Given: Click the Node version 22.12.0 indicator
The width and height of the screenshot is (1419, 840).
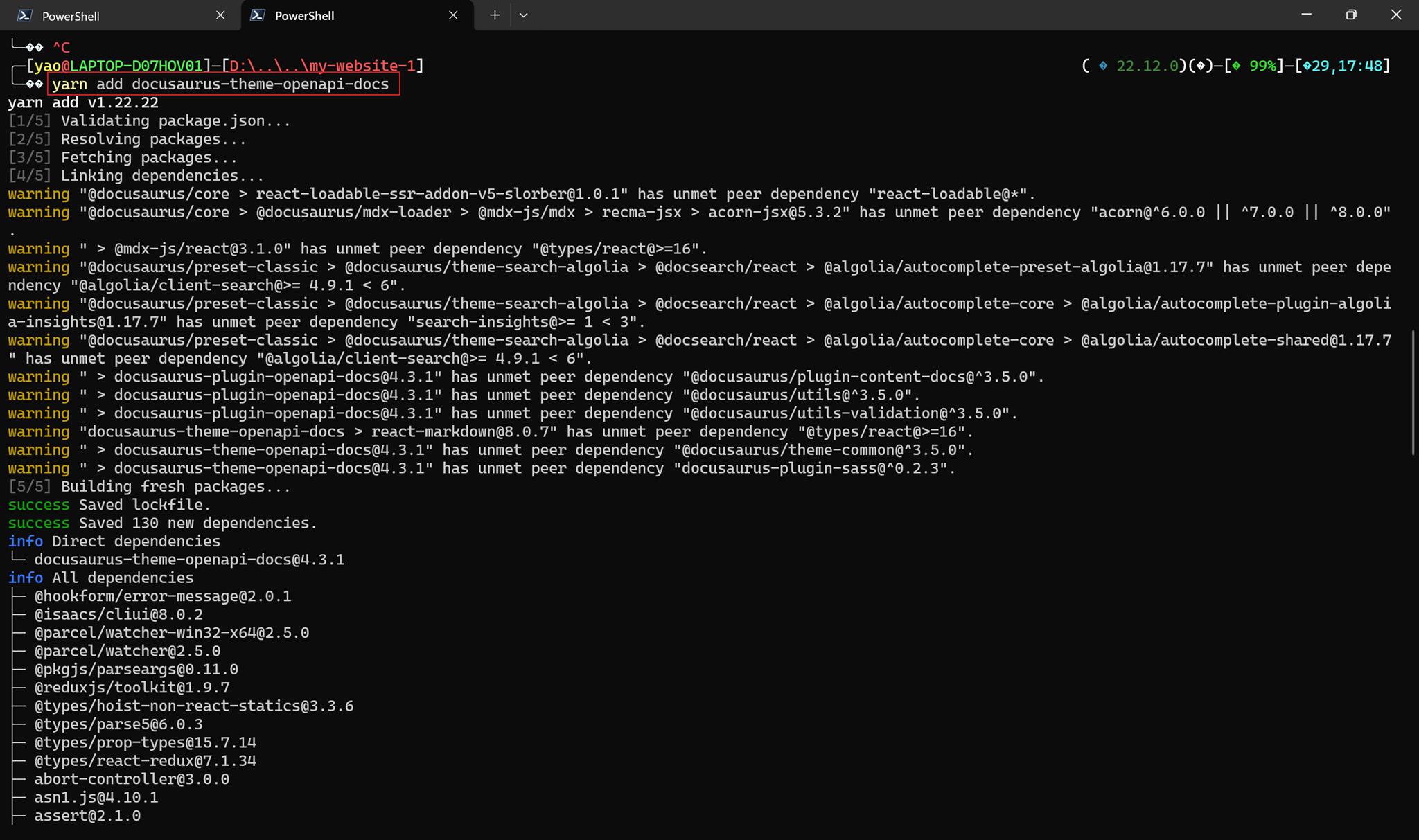Looking at the screenshot, I should 1147,66.
